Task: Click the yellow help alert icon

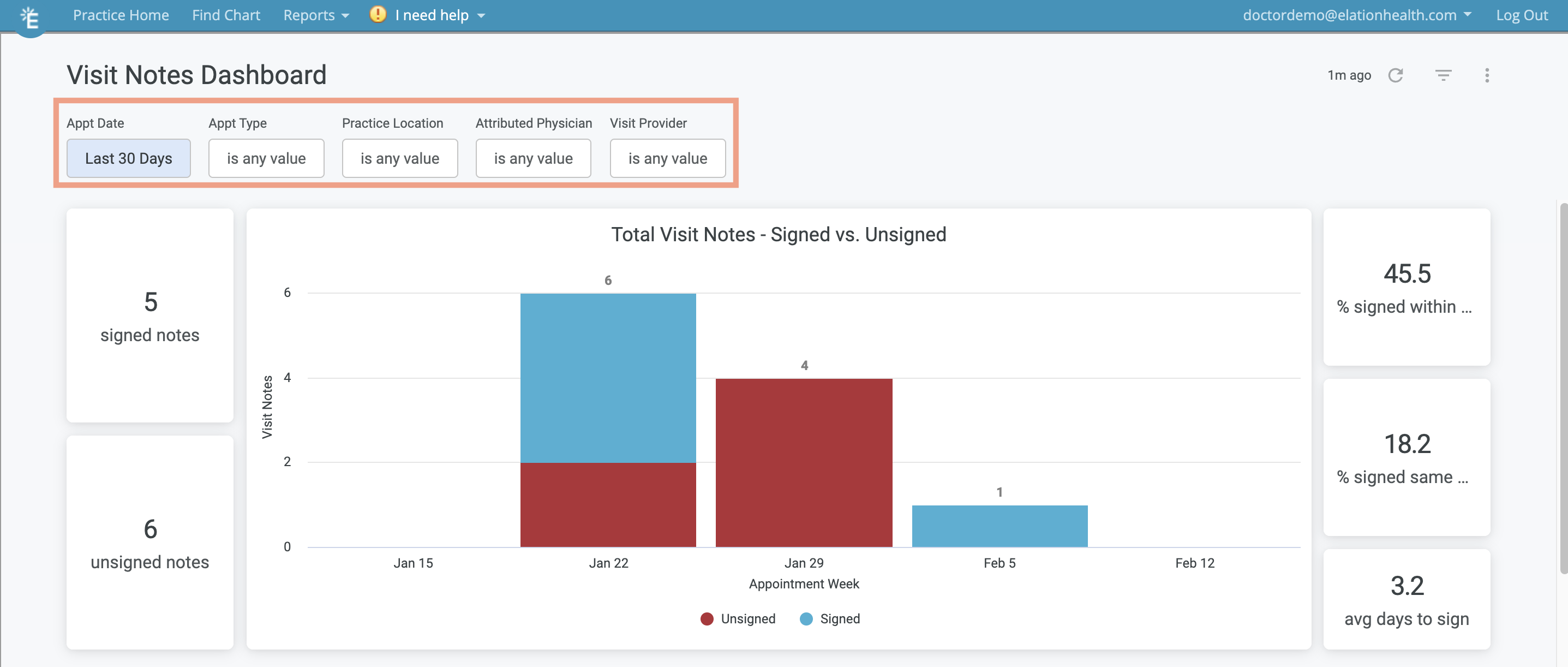Action: tap(377, 14)
